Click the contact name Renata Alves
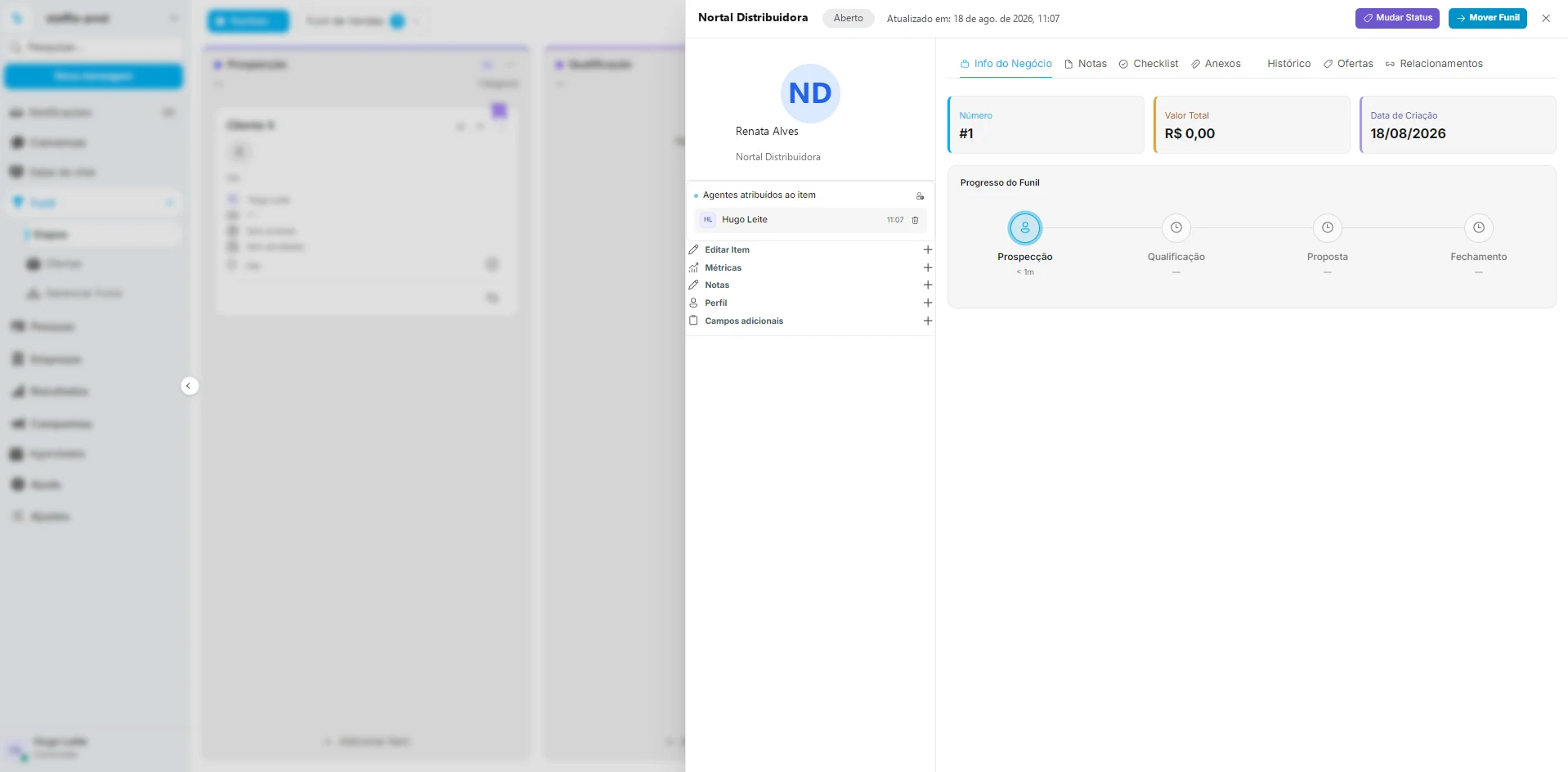Image resolution: width=1568 pixels, height=772 pixels. click(x=767, y=132)
